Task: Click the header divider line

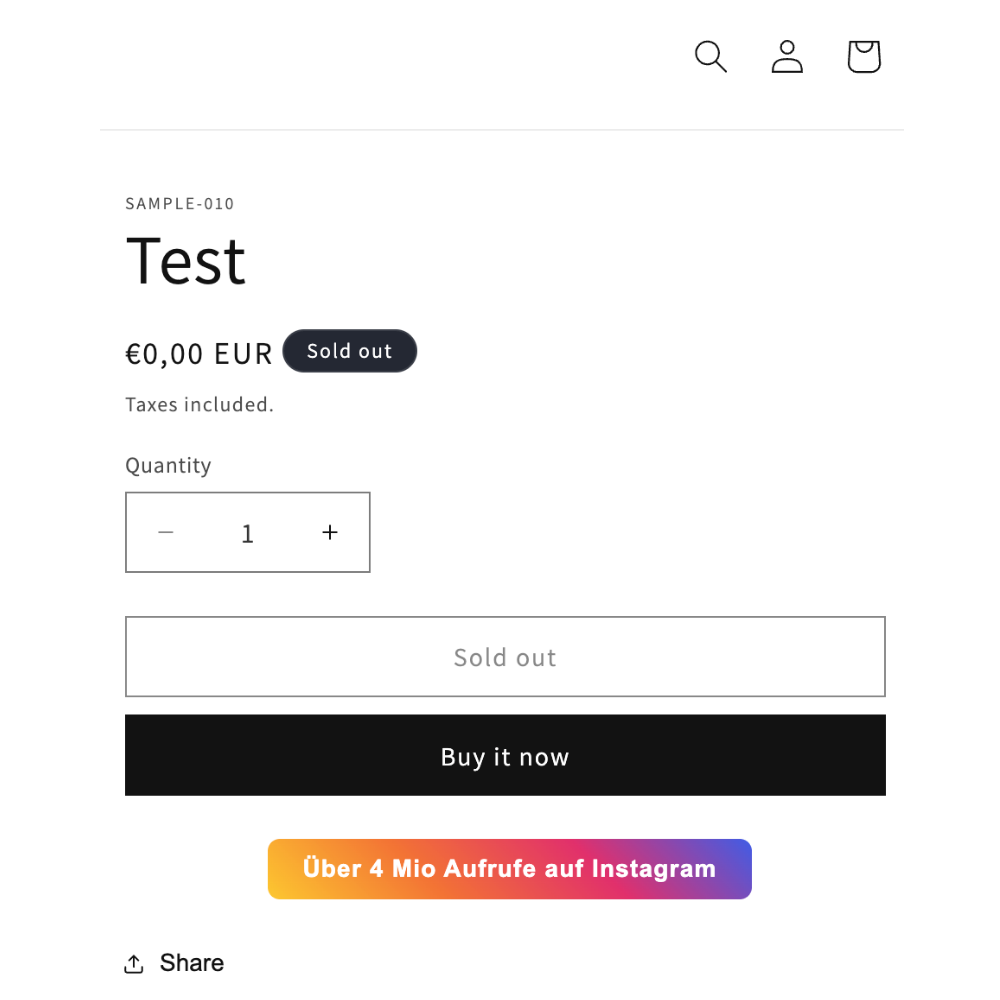Action: [x=502, y=129]
